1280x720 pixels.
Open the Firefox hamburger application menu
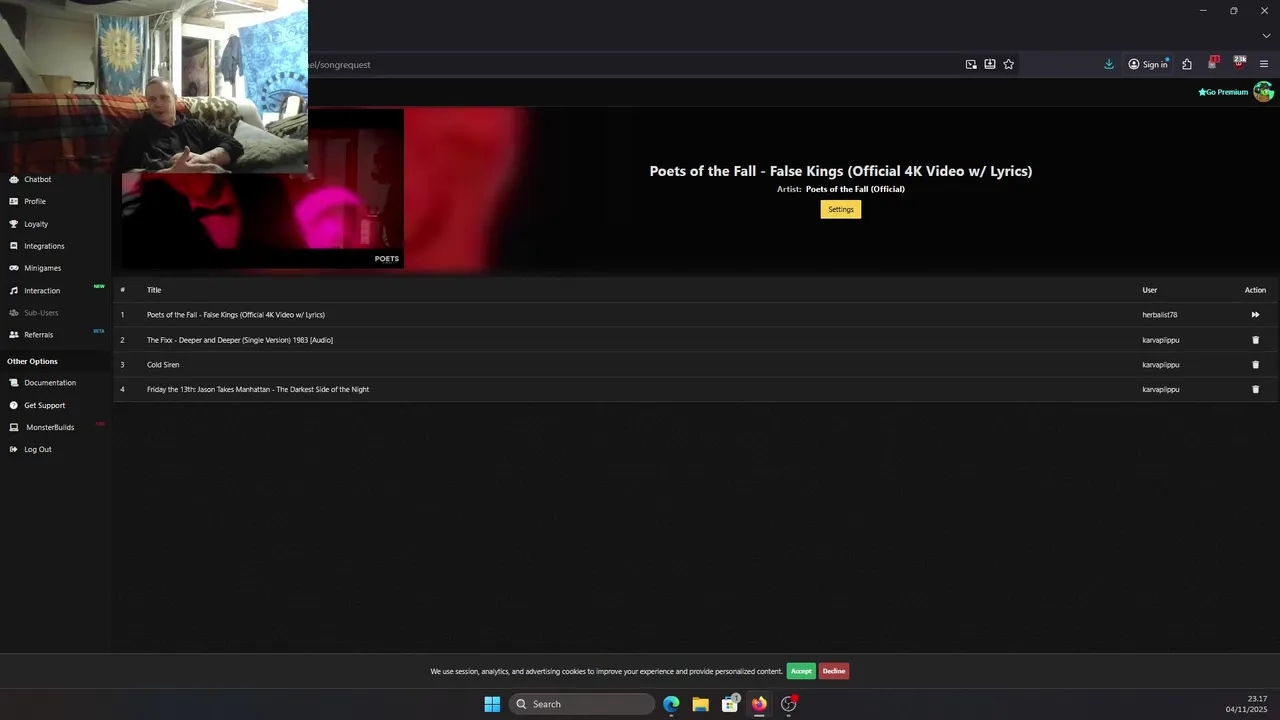coord(1264,64)
